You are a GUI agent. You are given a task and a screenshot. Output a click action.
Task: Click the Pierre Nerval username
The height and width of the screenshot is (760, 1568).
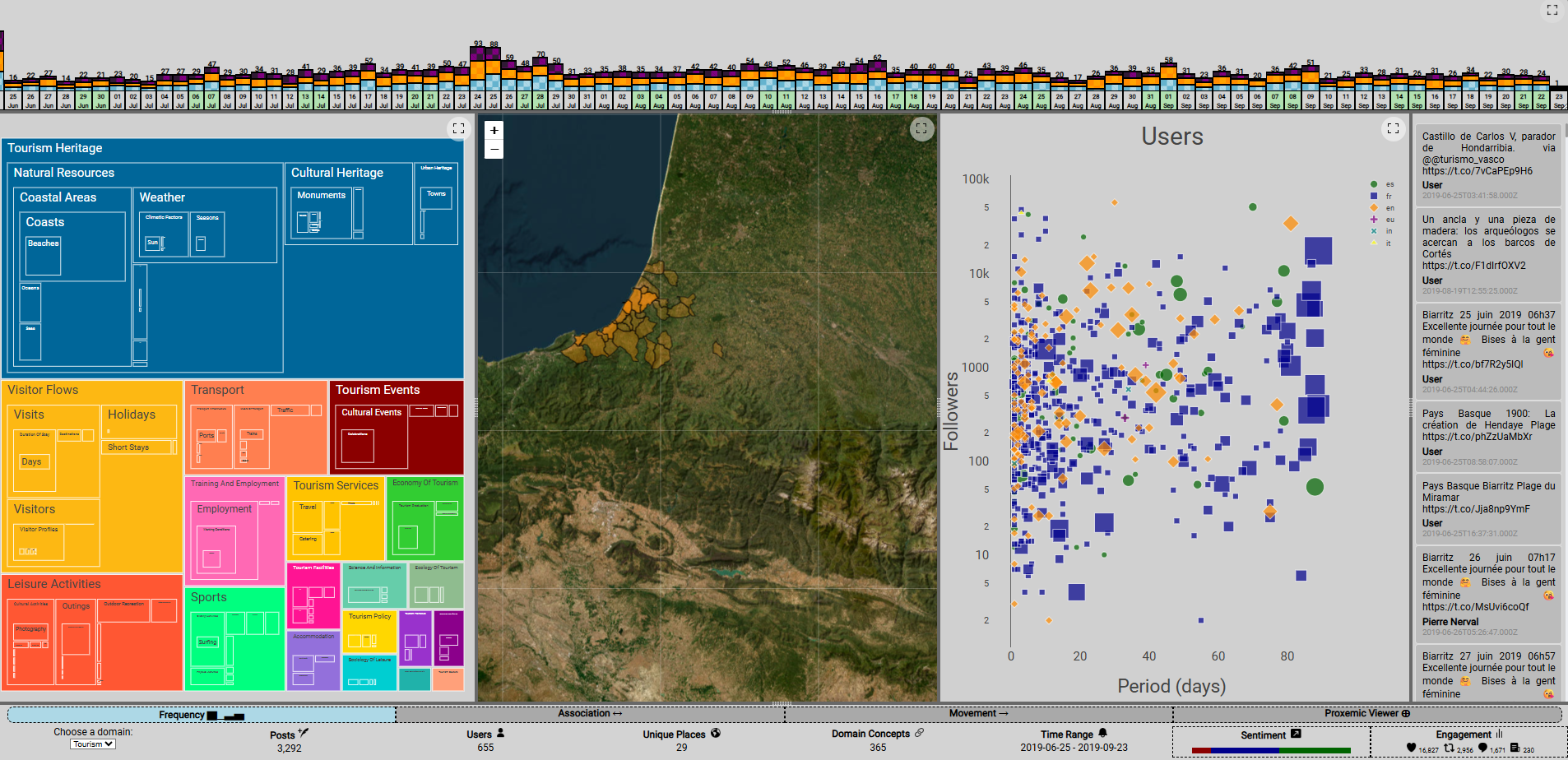click(1450, 622)
